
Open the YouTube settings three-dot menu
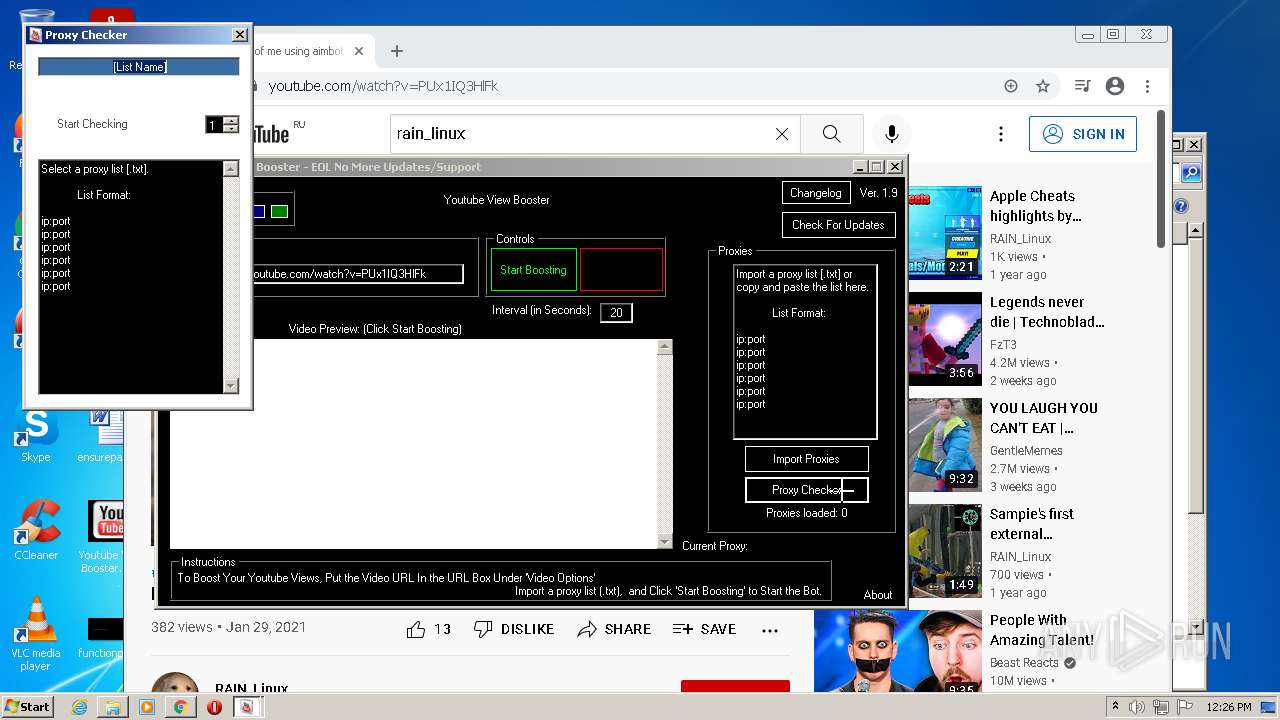(1001, 134)
